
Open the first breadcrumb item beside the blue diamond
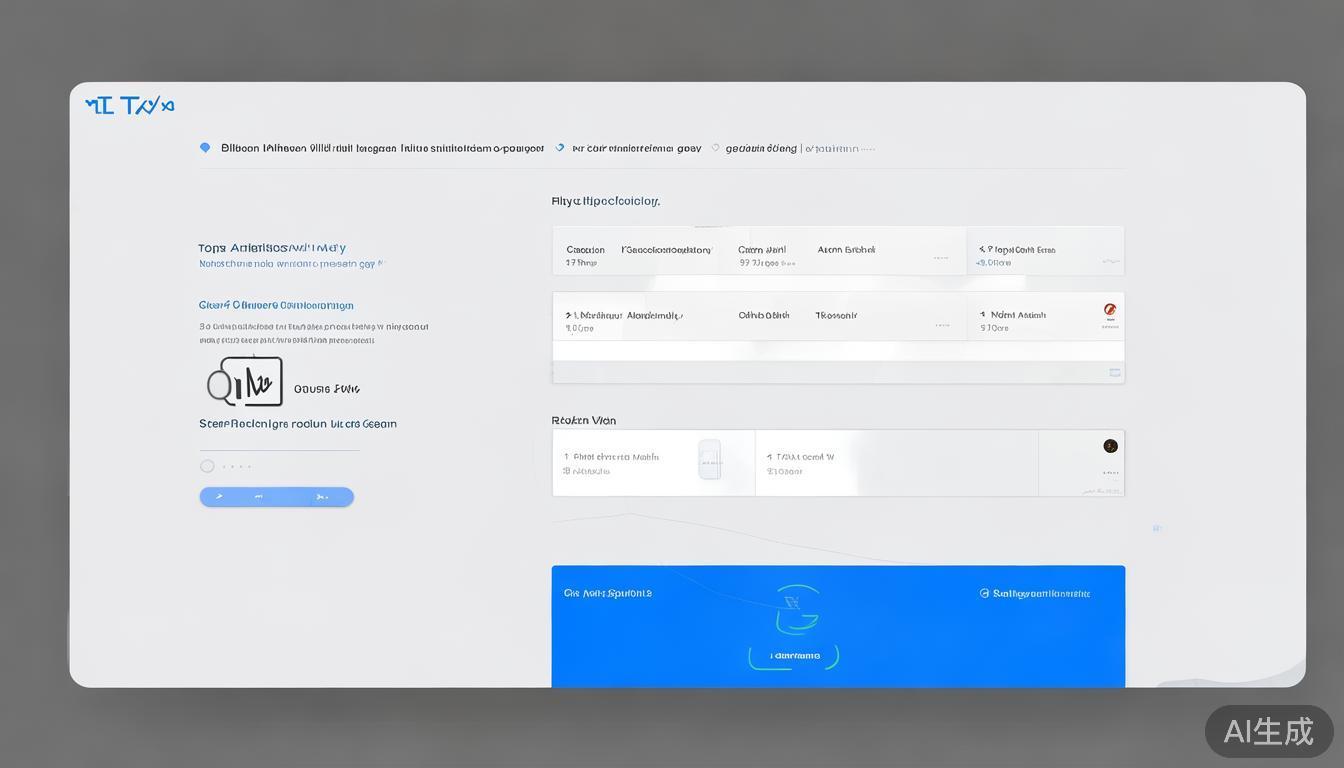tap(382, 148)
